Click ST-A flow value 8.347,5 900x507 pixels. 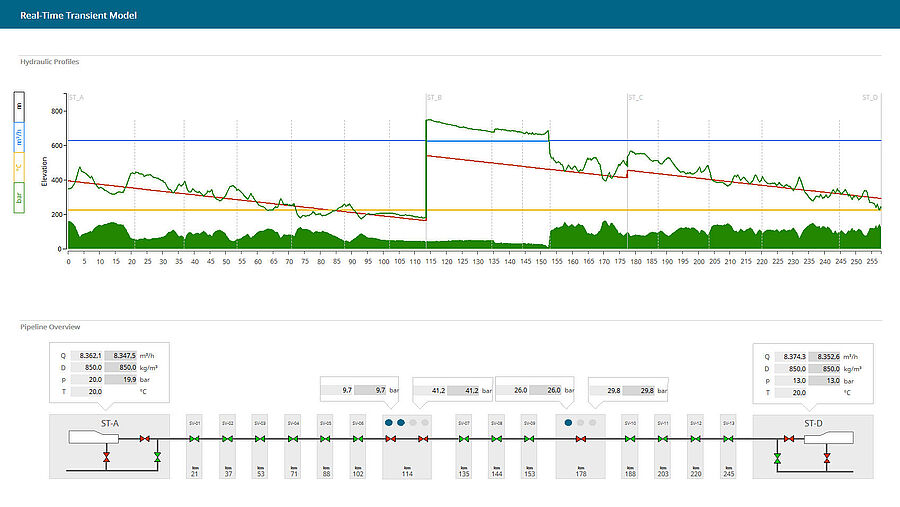coord(121,355)
